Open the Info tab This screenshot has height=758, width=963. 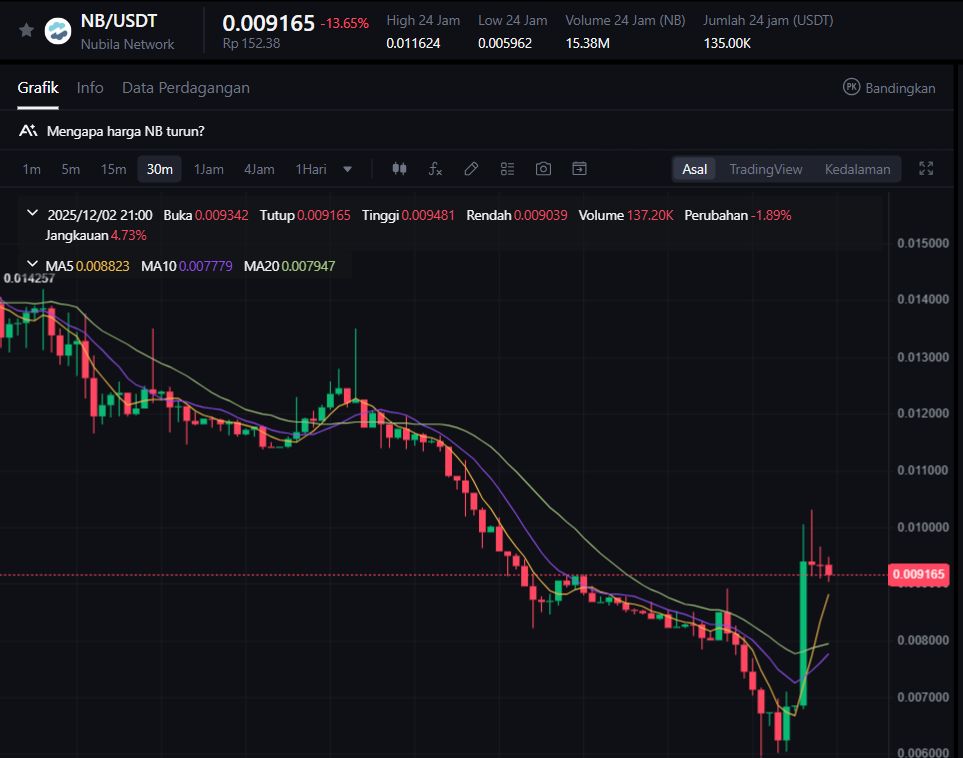coord(90,88)
